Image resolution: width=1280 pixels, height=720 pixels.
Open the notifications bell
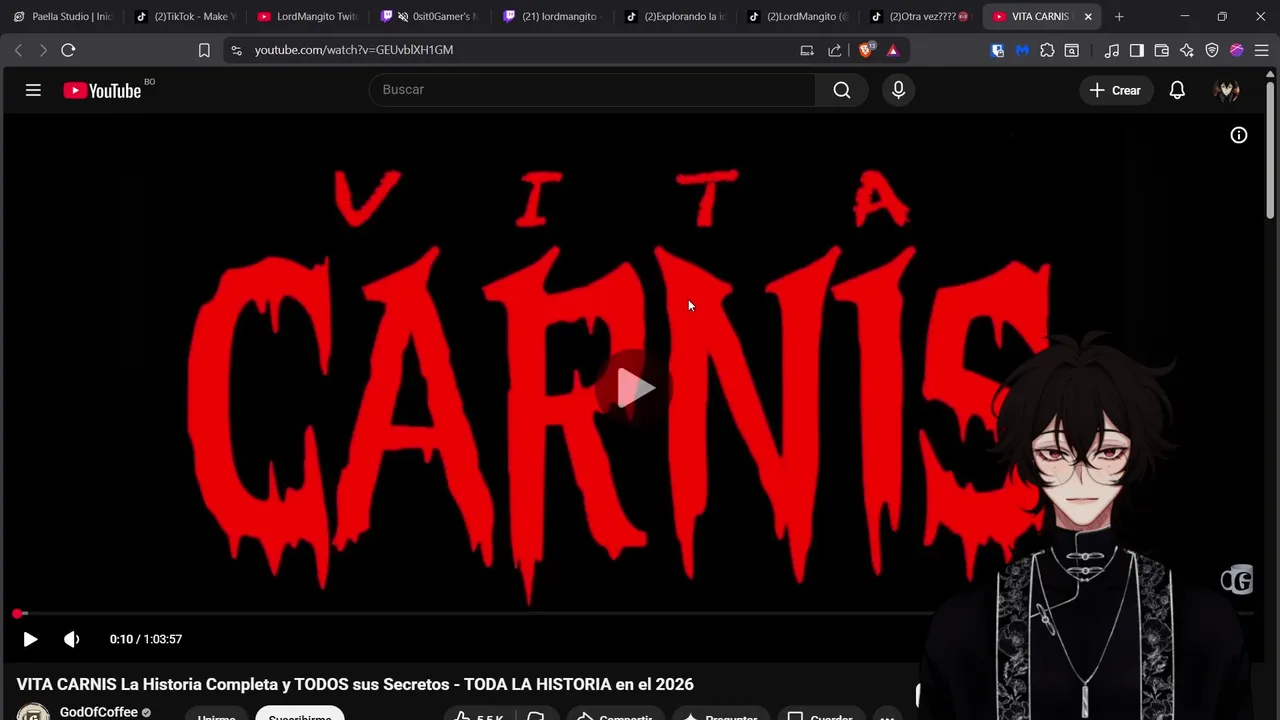(1177, 90)
